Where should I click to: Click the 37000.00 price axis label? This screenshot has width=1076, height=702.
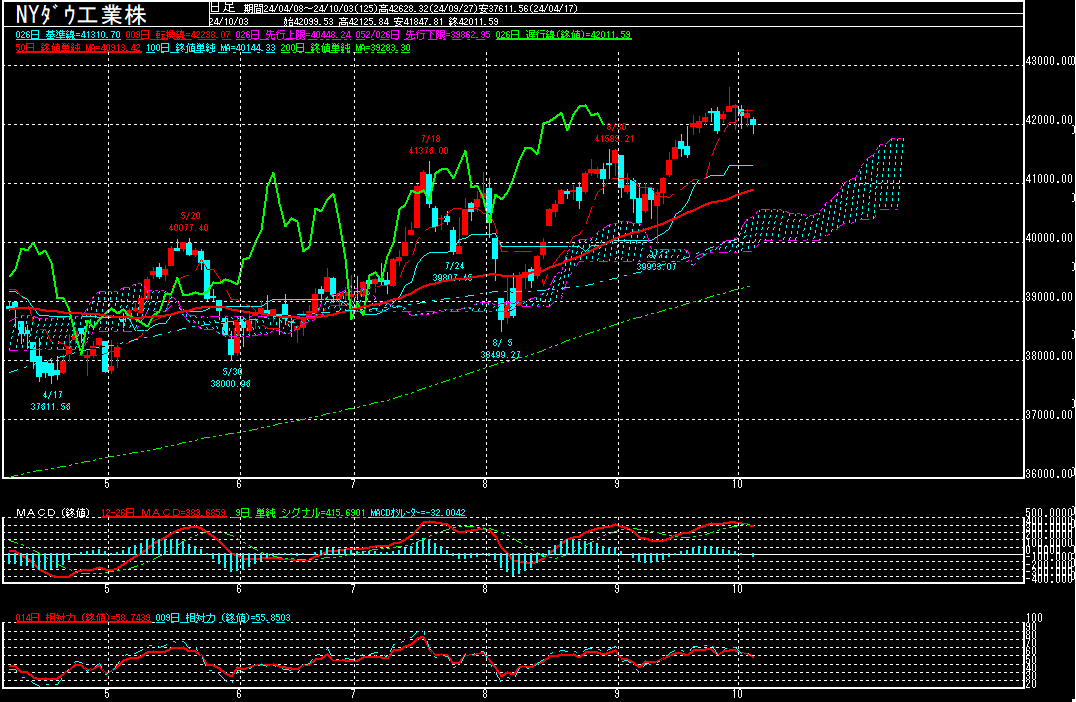[1050, 415]
